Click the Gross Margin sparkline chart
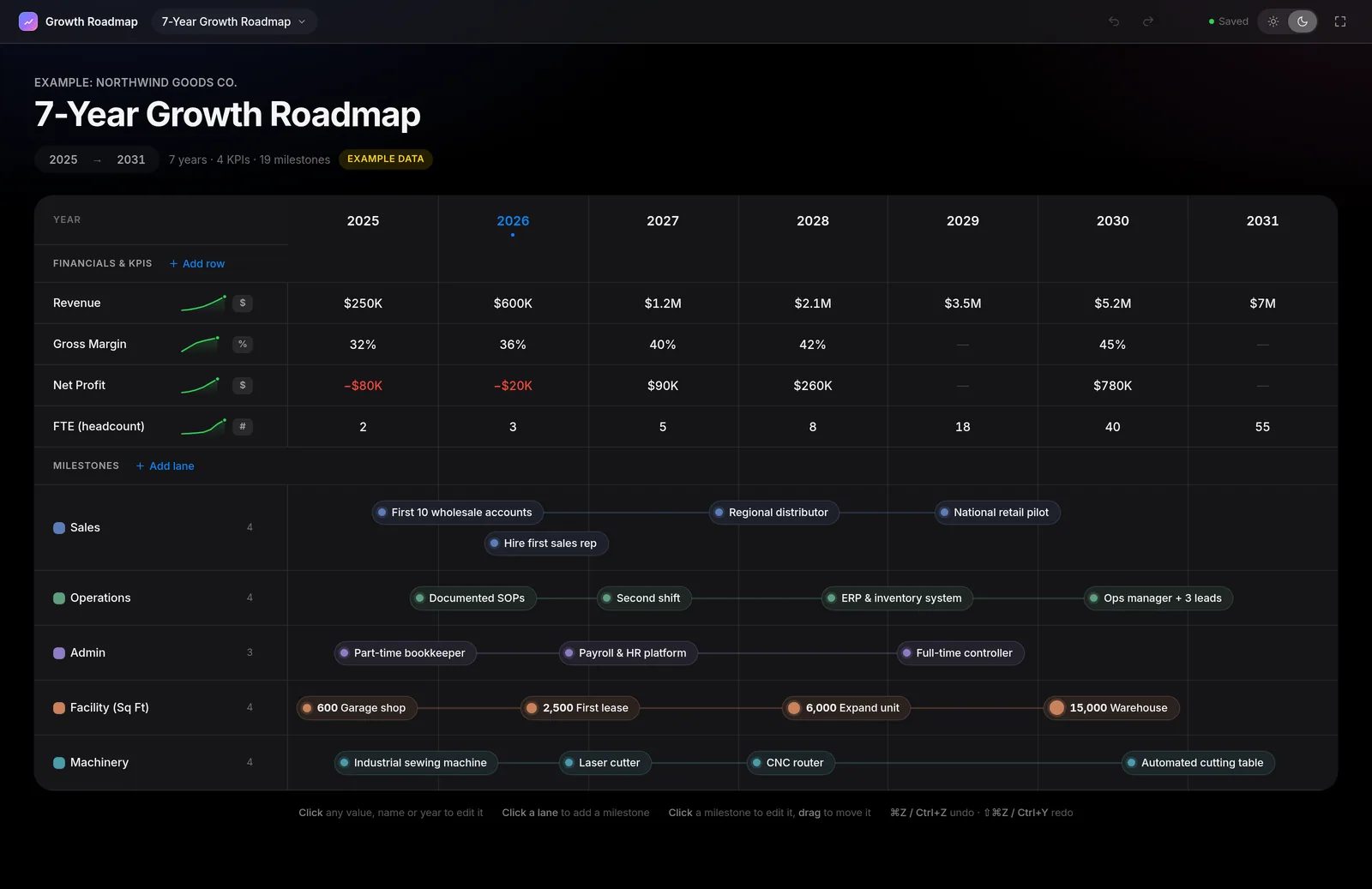The image size is (1372, 889). point(200,344)
